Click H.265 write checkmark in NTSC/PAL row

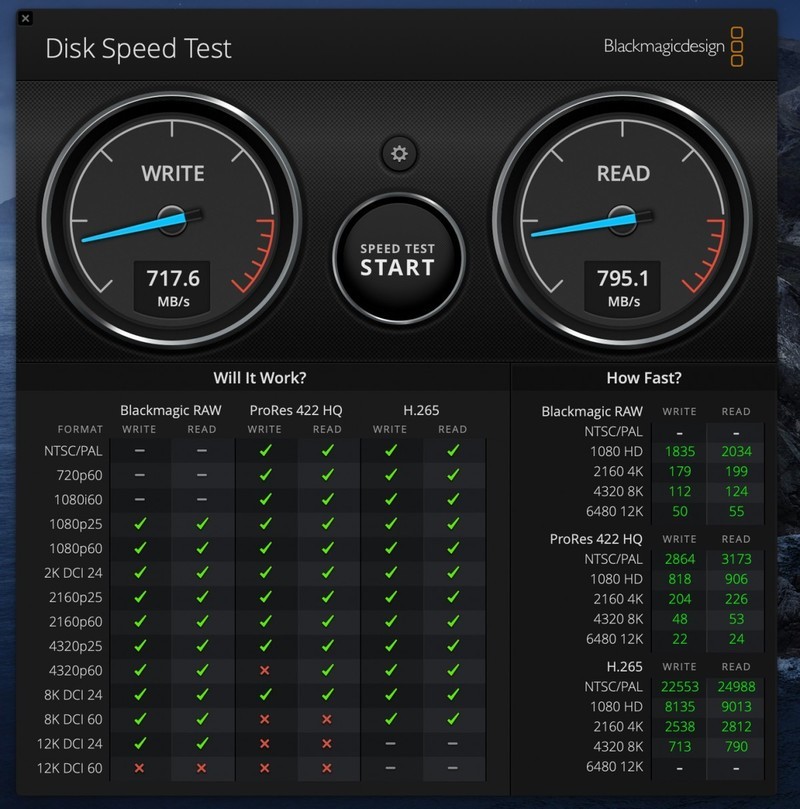coord(390,451)
